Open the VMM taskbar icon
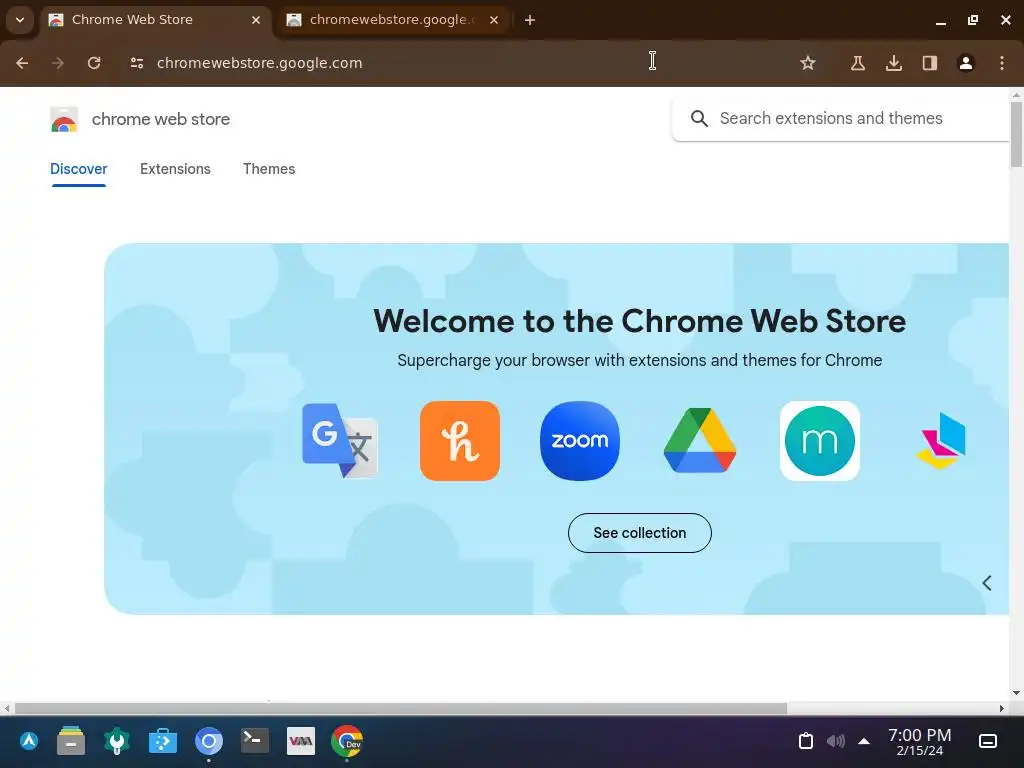The width and height of the screenshot is (1024, 768). tap(301, 741)
